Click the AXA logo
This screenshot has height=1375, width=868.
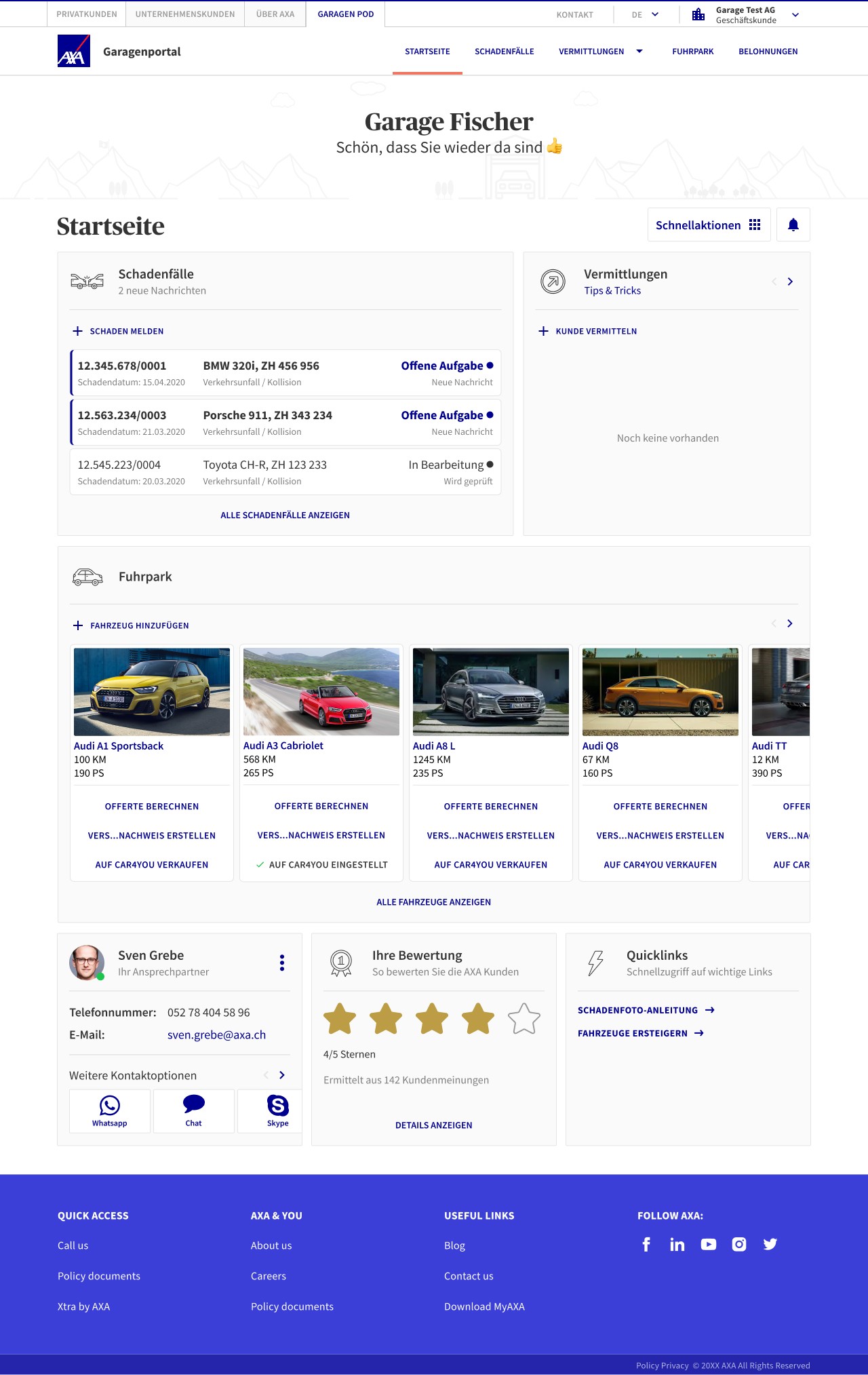(x=74, y=51)
